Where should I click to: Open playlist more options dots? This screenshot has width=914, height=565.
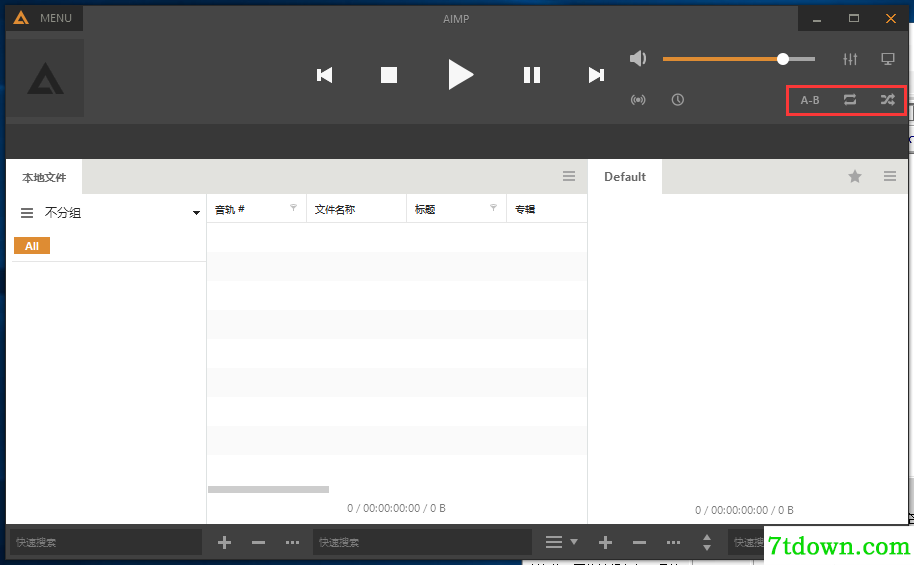click(673, 543)
